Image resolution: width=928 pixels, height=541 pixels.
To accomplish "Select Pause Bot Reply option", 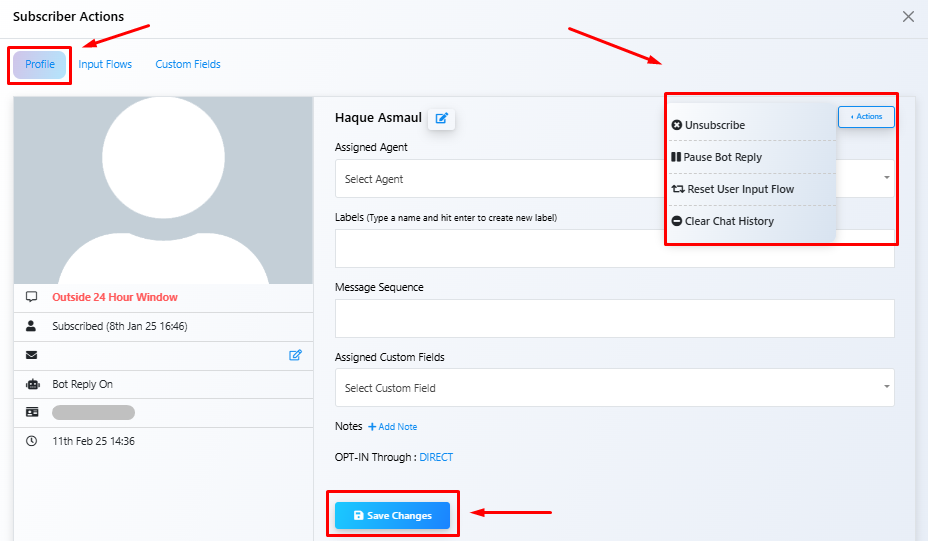I will click(722, 158).
